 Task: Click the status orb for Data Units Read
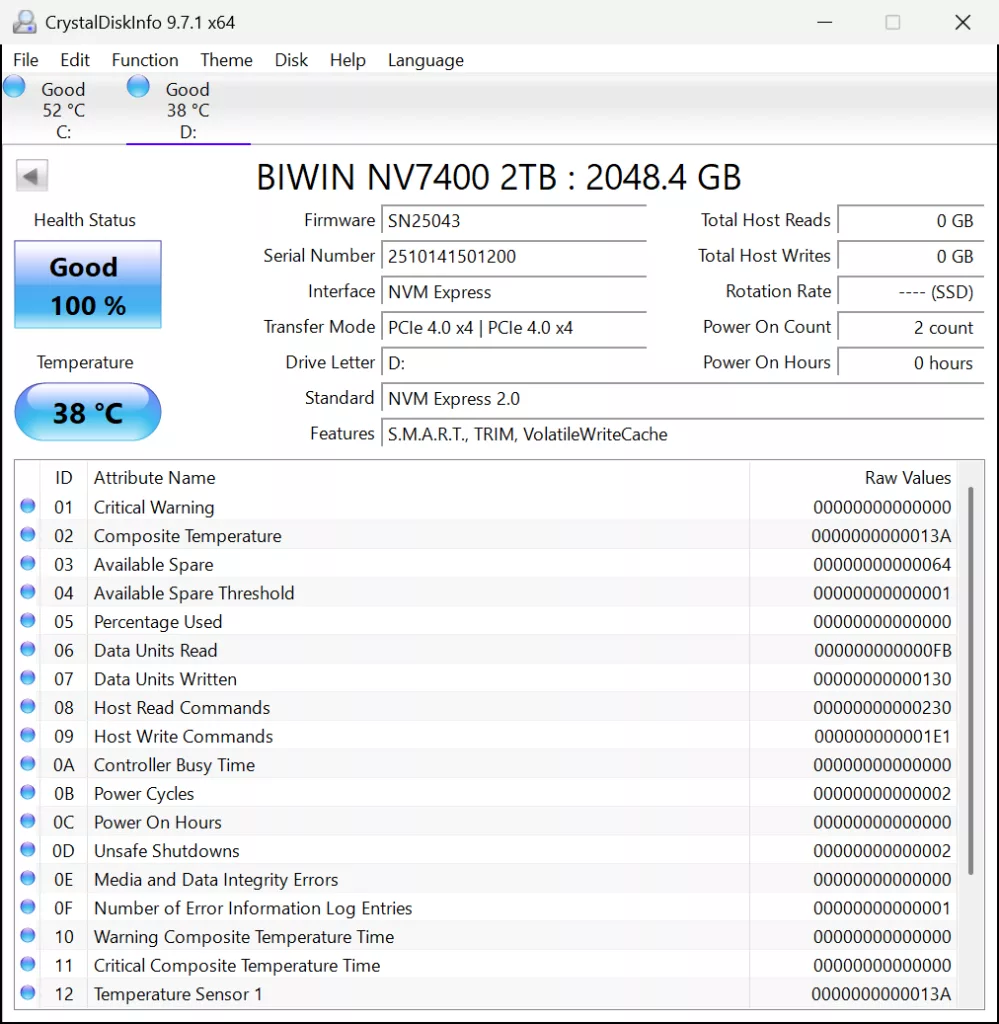coord(27,649)
